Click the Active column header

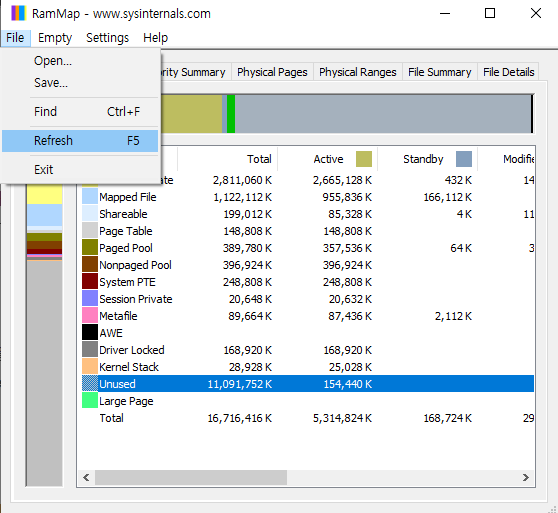point(327,159)
